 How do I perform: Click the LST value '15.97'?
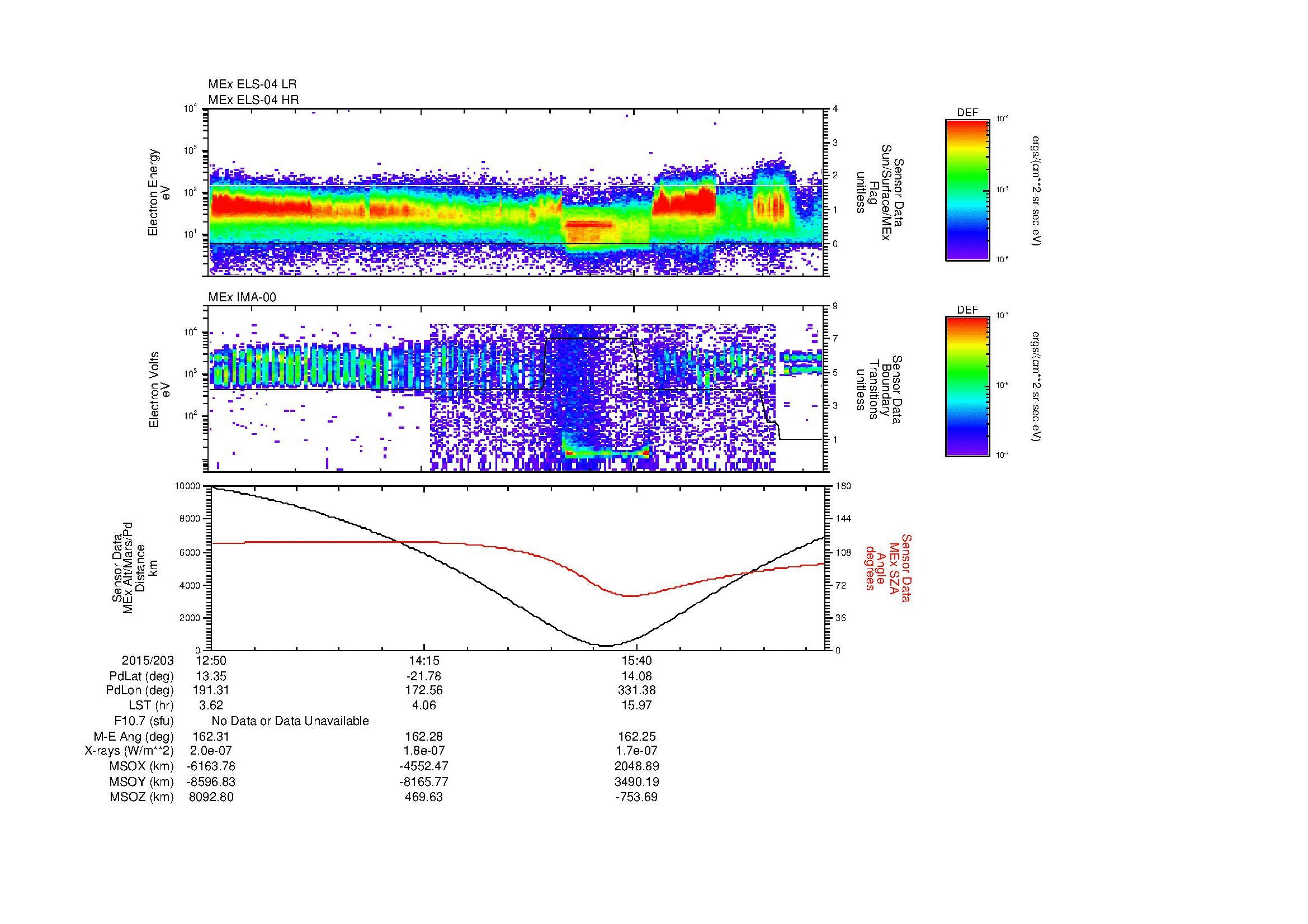point(637,705)
